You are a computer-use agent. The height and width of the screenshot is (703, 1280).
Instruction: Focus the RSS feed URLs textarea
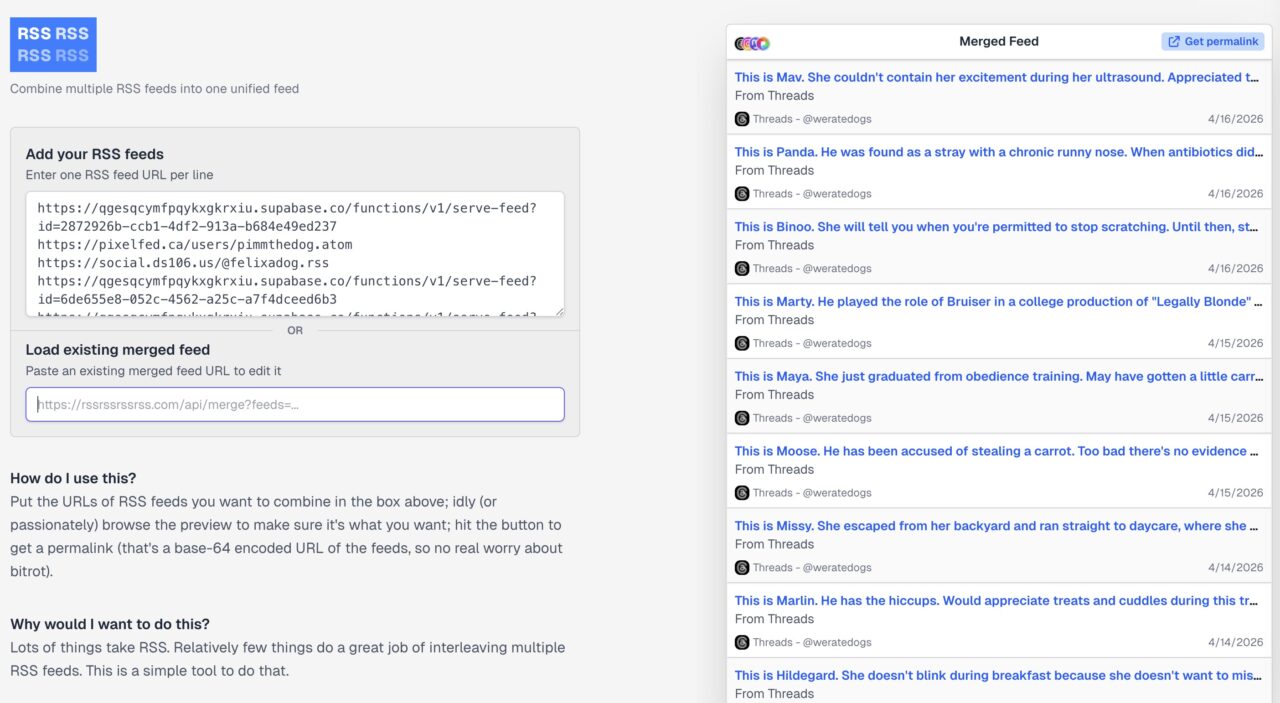(x=294, y=254)
